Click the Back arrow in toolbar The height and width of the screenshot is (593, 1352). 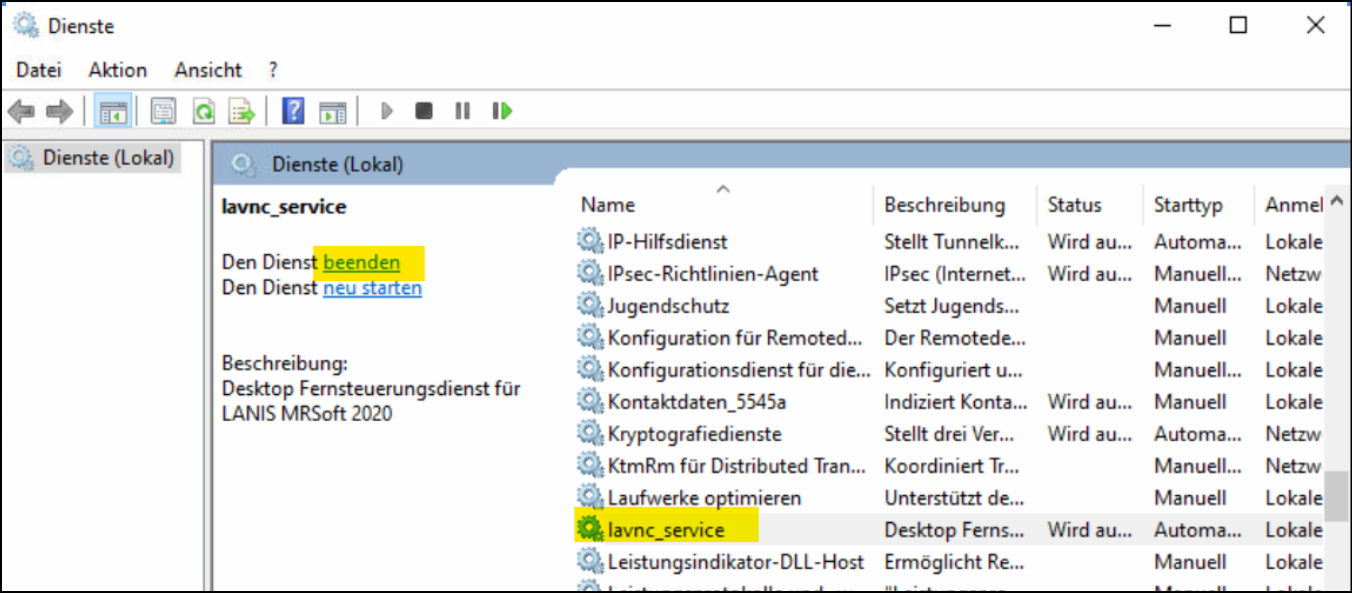click(21, 111)
